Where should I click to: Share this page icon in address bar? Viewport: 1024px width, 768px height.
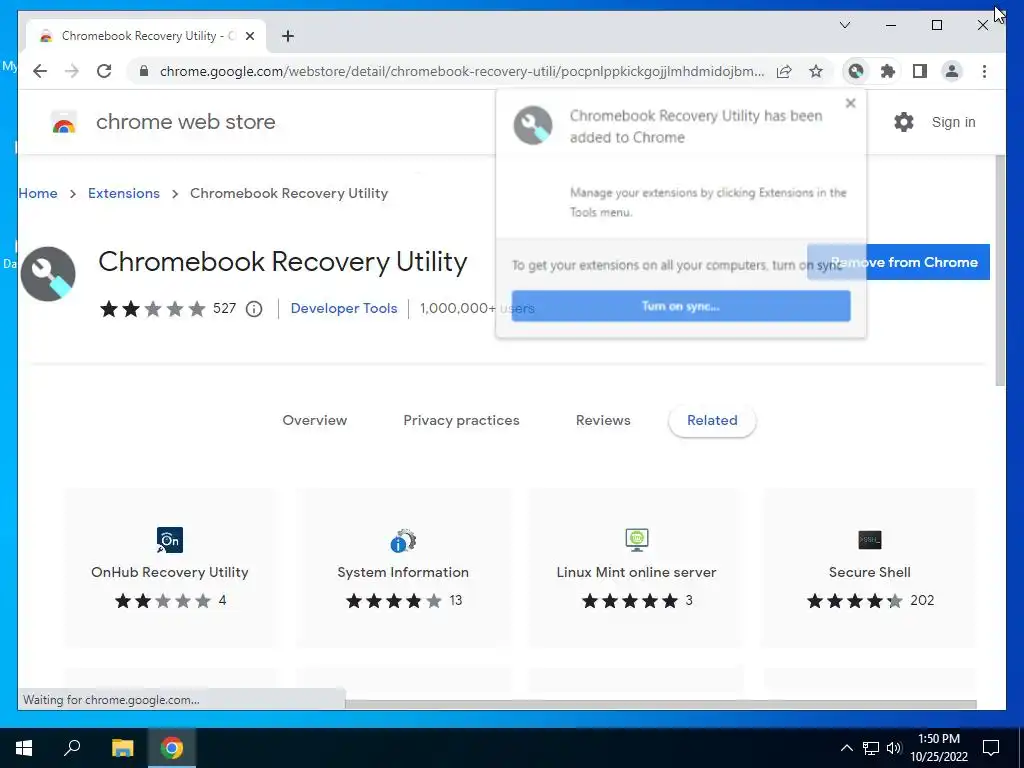point(784,71)
